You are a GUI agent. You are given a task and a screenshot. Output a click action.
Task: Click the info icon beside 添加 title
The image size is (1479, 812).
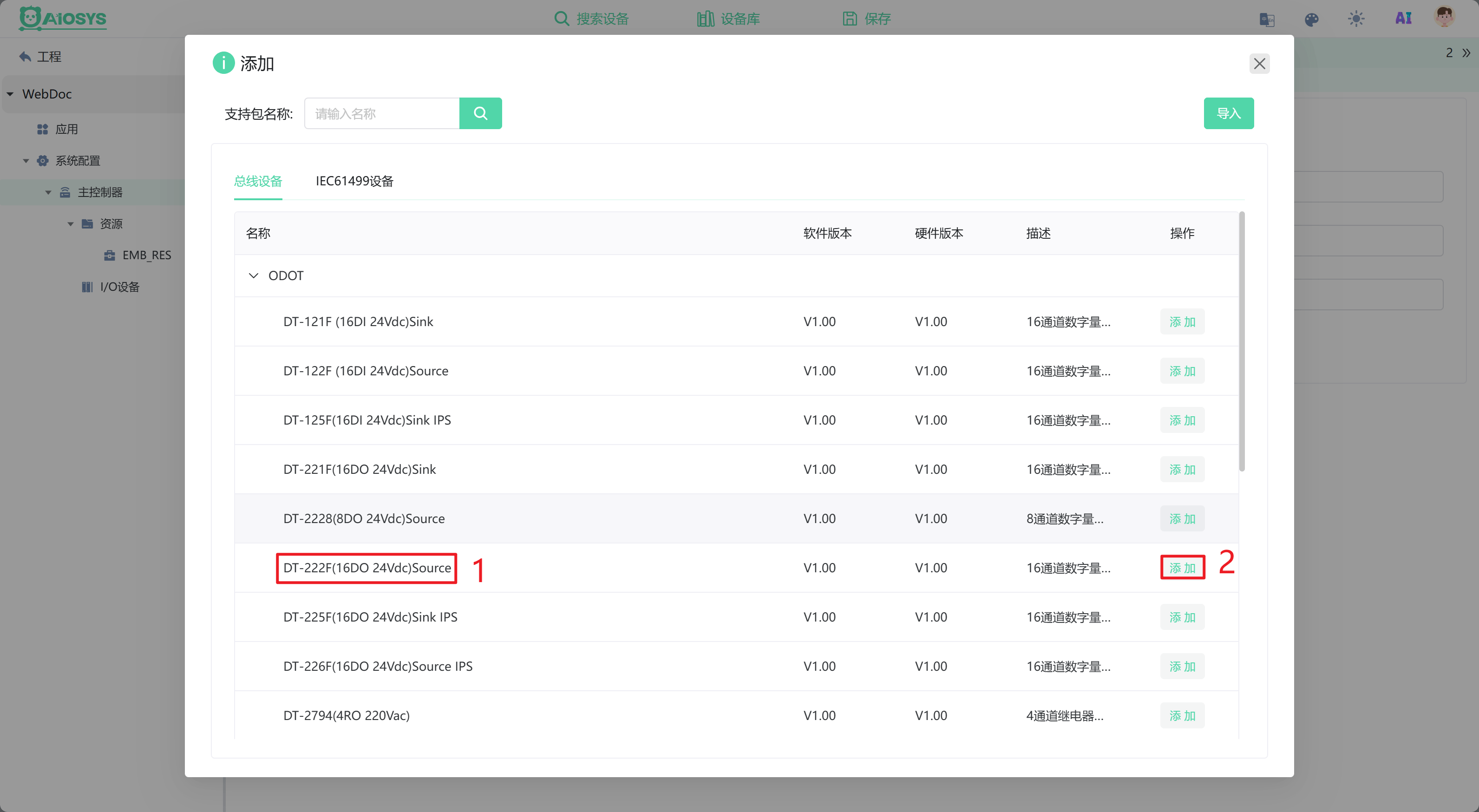pyautogui.click(x=223, y=63)
